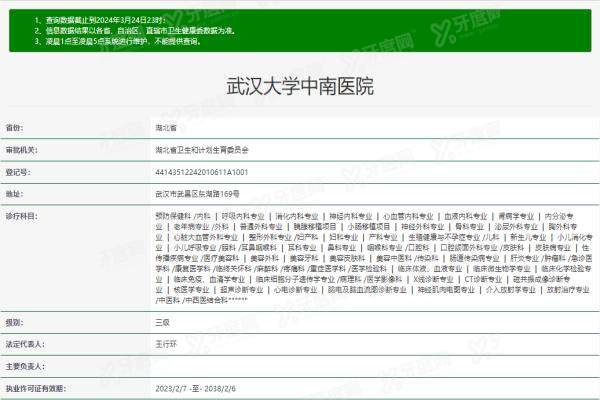Click the value 湖北省卫生和计划生育委员会
600x400 pixels.
pos(202,150)
